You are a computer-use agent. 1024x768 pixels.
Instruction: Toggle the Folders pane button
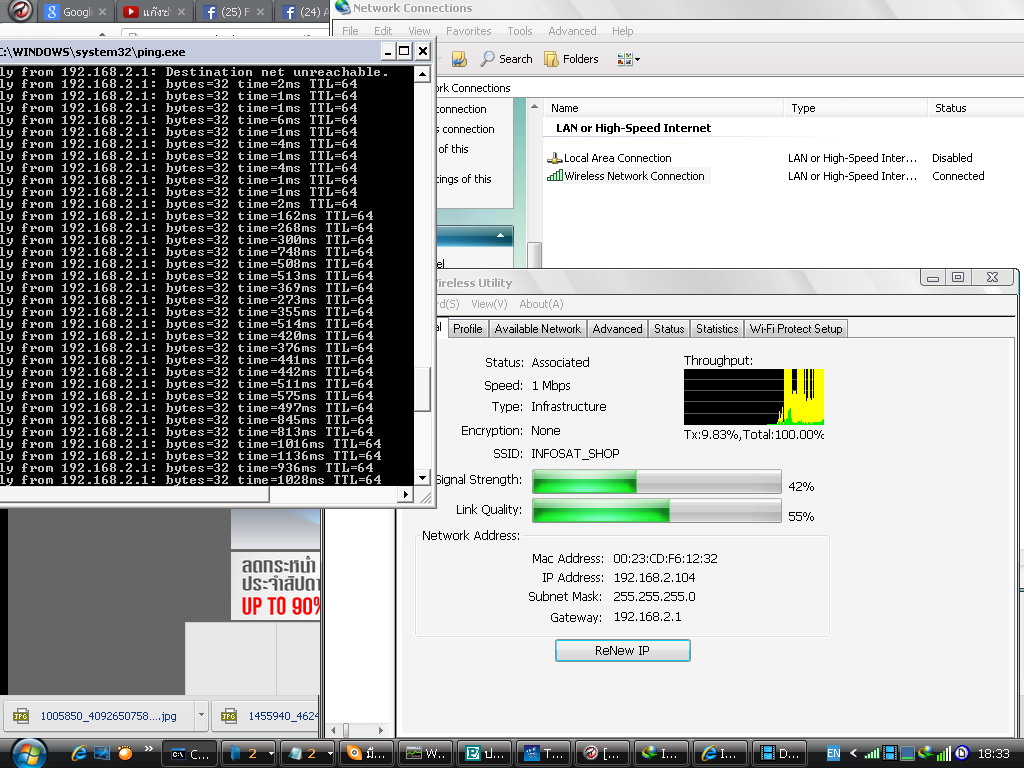pos(571,59)
